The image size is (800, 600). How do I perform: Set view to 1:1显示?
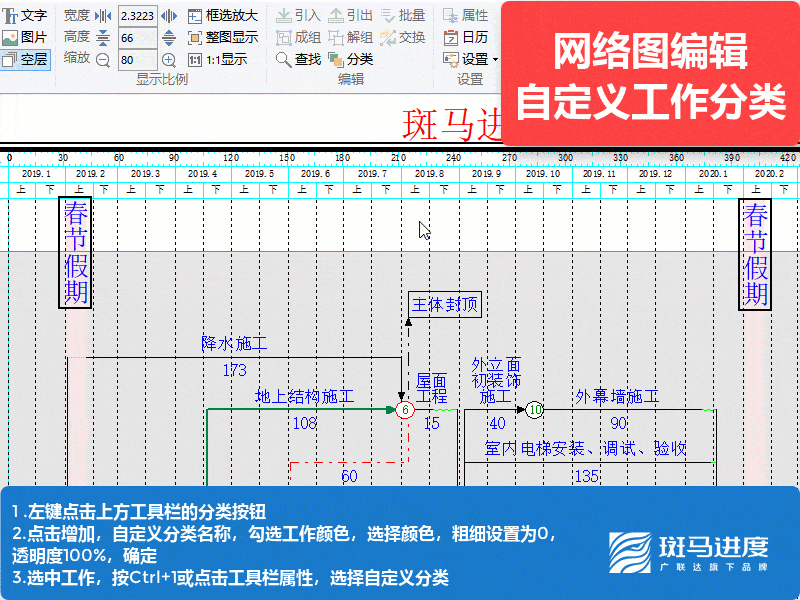[218, 60]
